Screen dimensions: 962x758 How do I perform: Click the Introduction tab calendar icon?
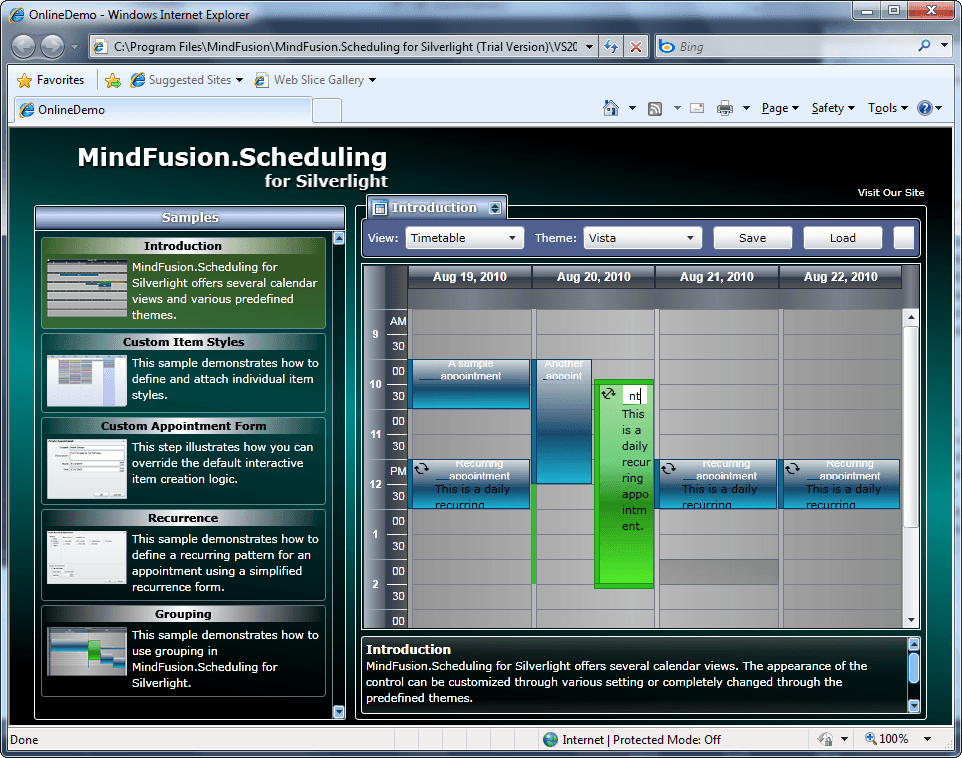click(380, 208)
